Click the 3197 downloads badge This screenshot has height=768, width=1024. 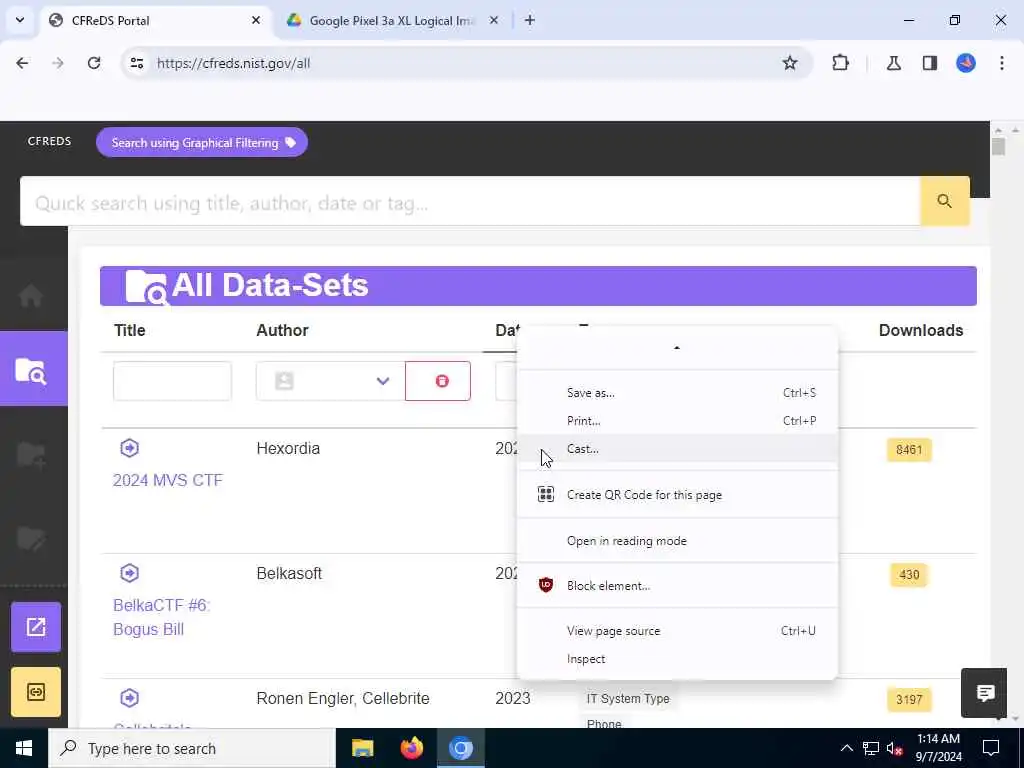pos(909,699)
